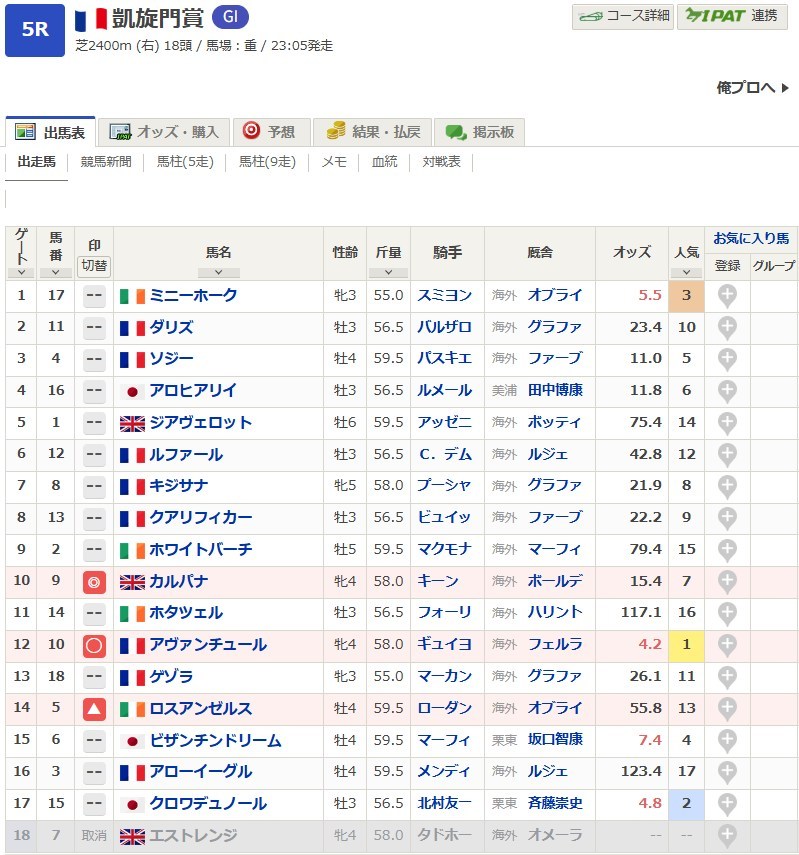Click the ◎ mark icon beside カルパナ
Image resolution: width=799 pixels, height=855 pixels.
pos(94,582)
